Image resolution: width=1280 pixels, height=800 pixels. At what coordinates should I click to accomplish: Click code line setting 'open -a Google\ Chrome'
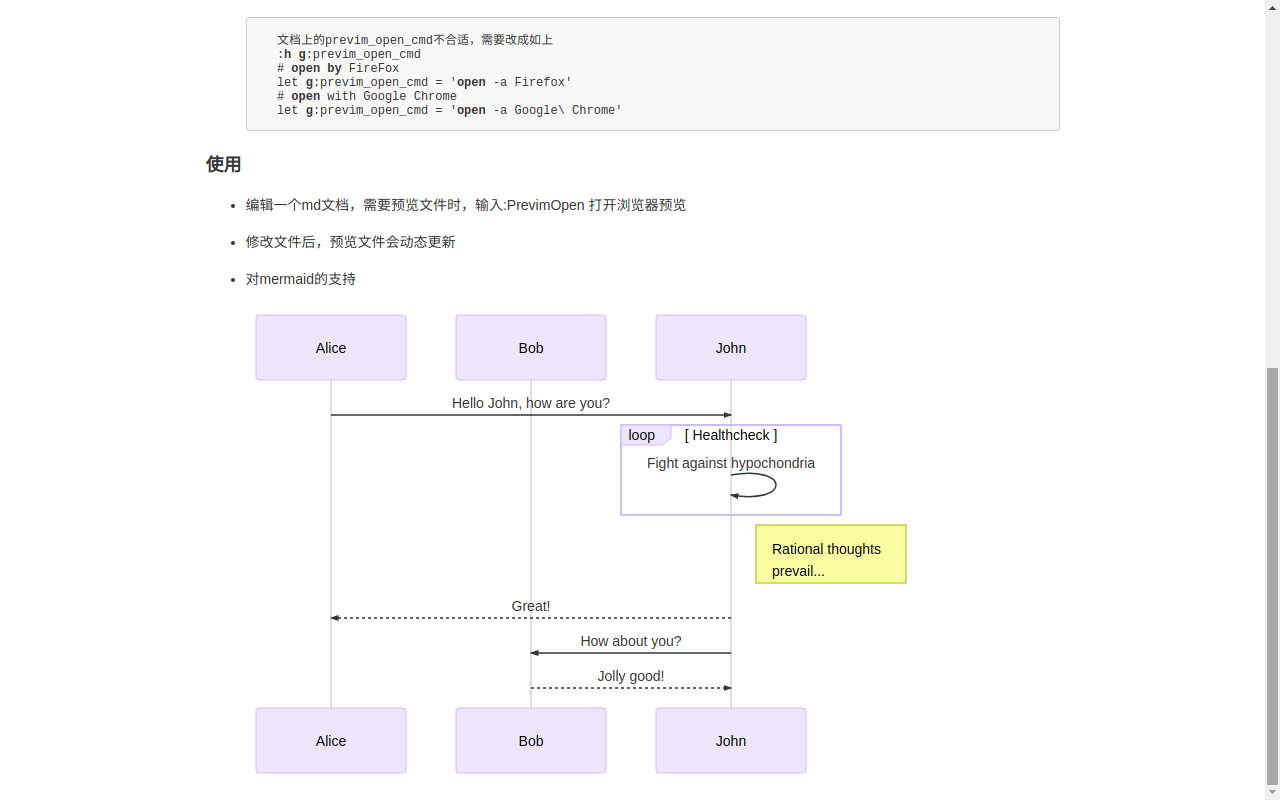pos(450,110)
